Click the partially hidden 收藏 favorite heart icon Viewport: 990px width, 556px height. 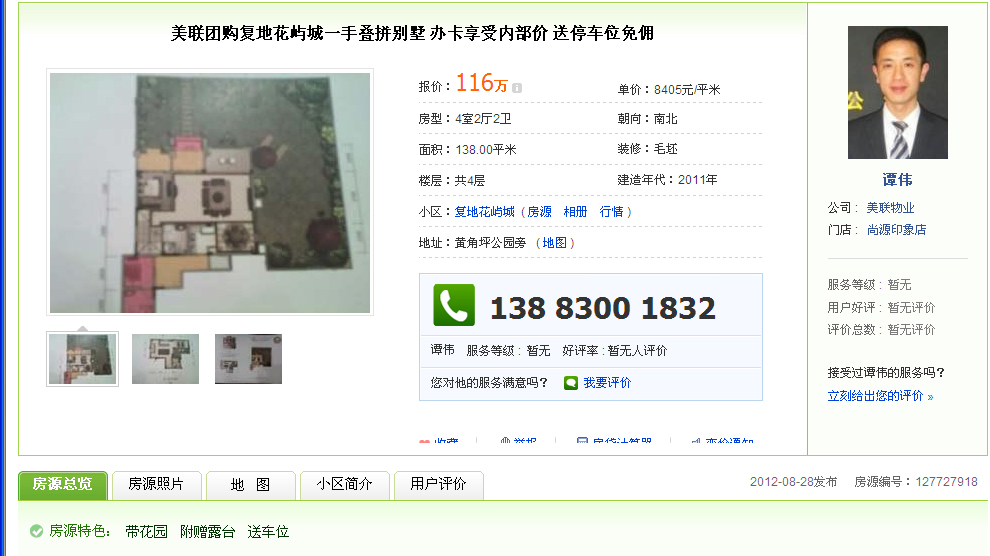pyautogui.click(x=424, y=441)
